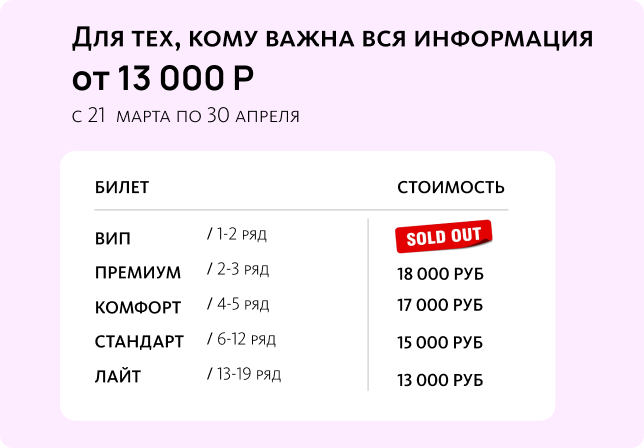
Task: Select the ПРЕМИУМ ticket name
Action: pos(138,273)
